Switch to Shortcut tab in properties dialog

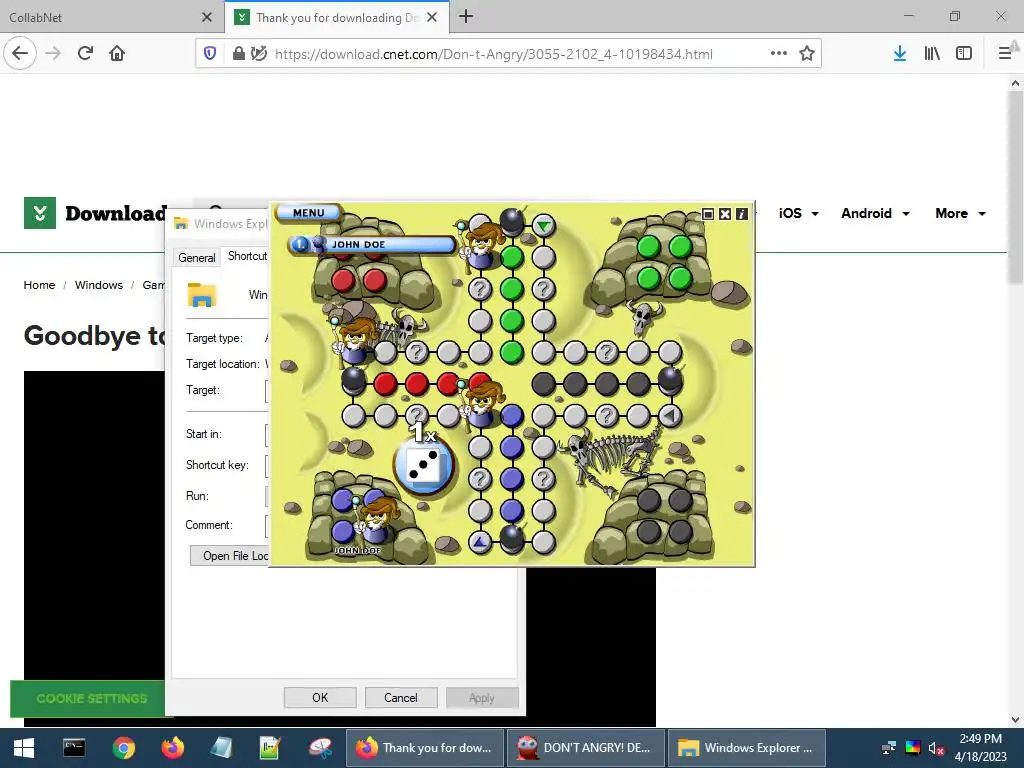(246, 256)
